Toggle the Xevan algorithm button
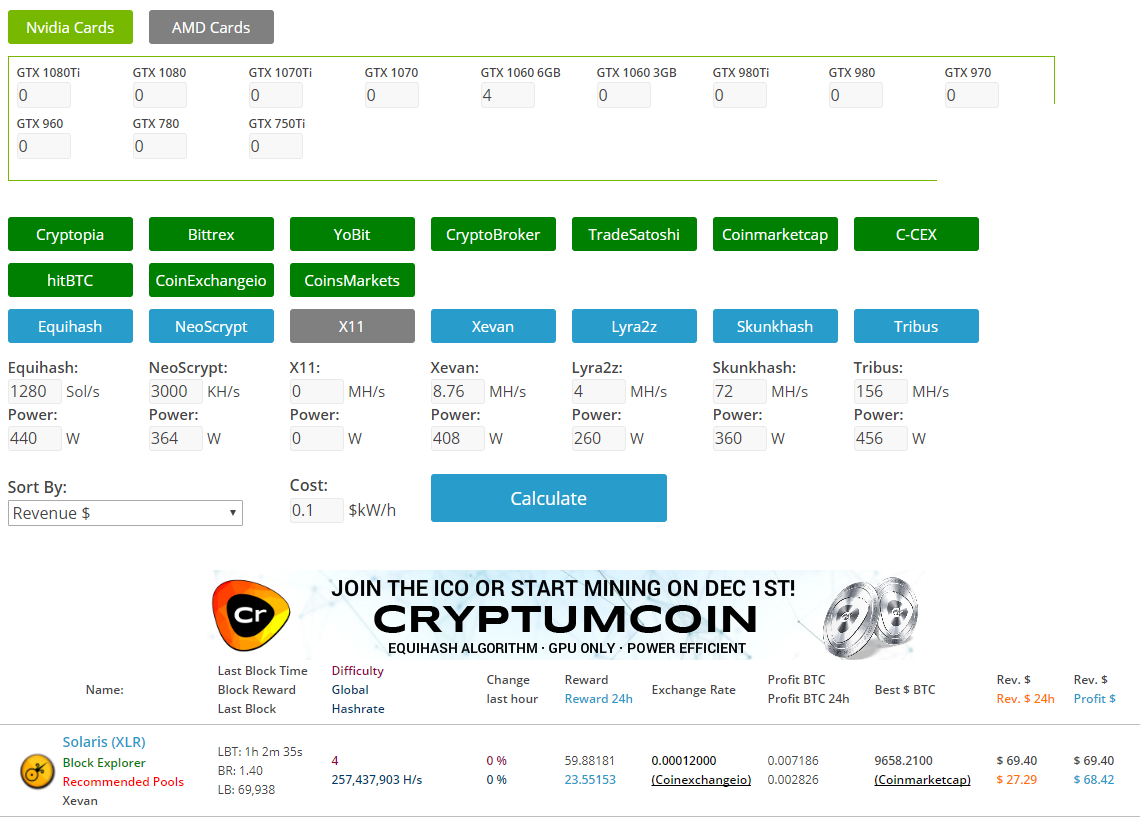This screenshot has width=1147, height=824. [493, 326]
